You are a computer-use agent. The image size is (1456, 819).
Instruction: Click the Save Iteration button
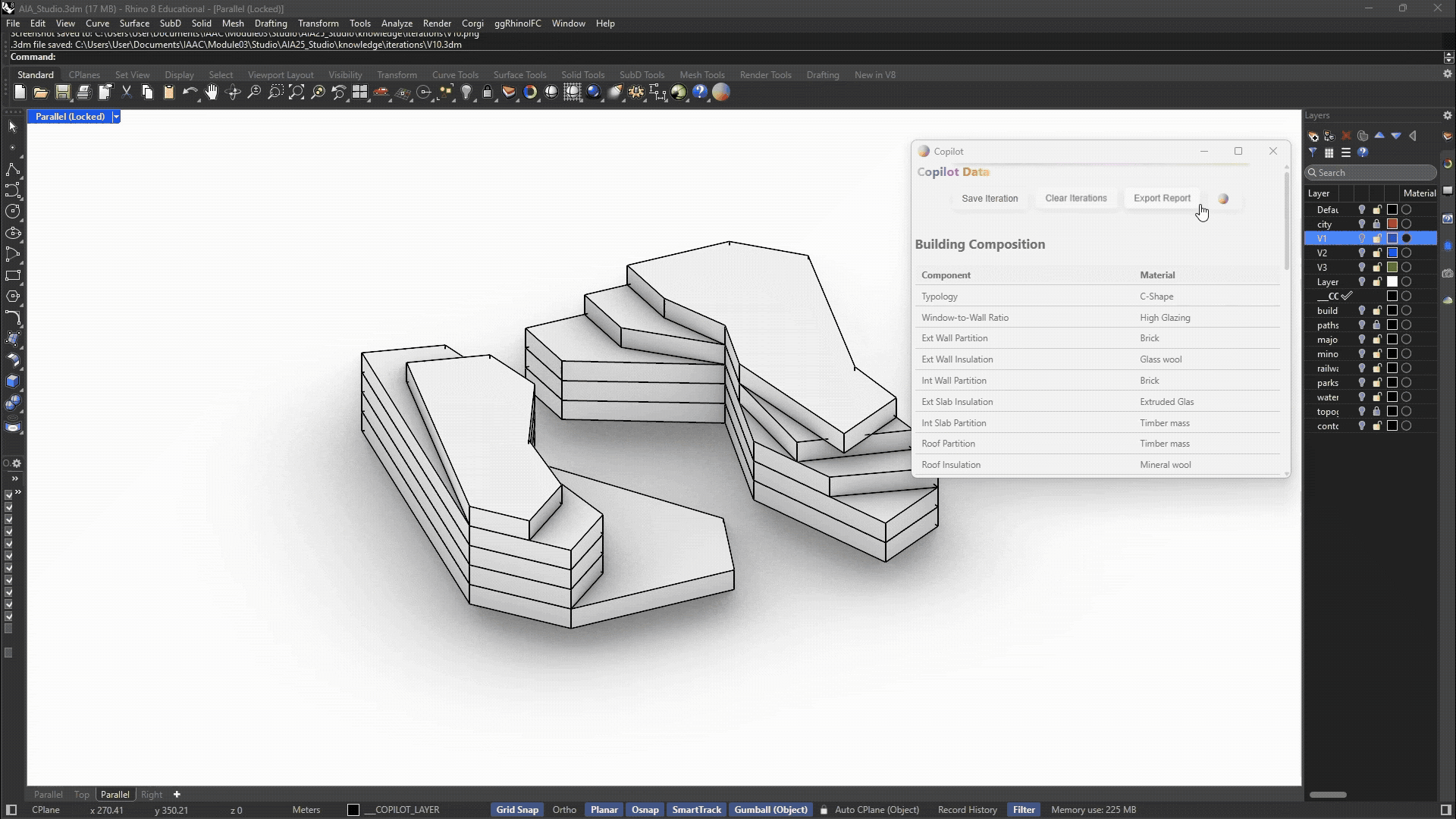(990, 199)
